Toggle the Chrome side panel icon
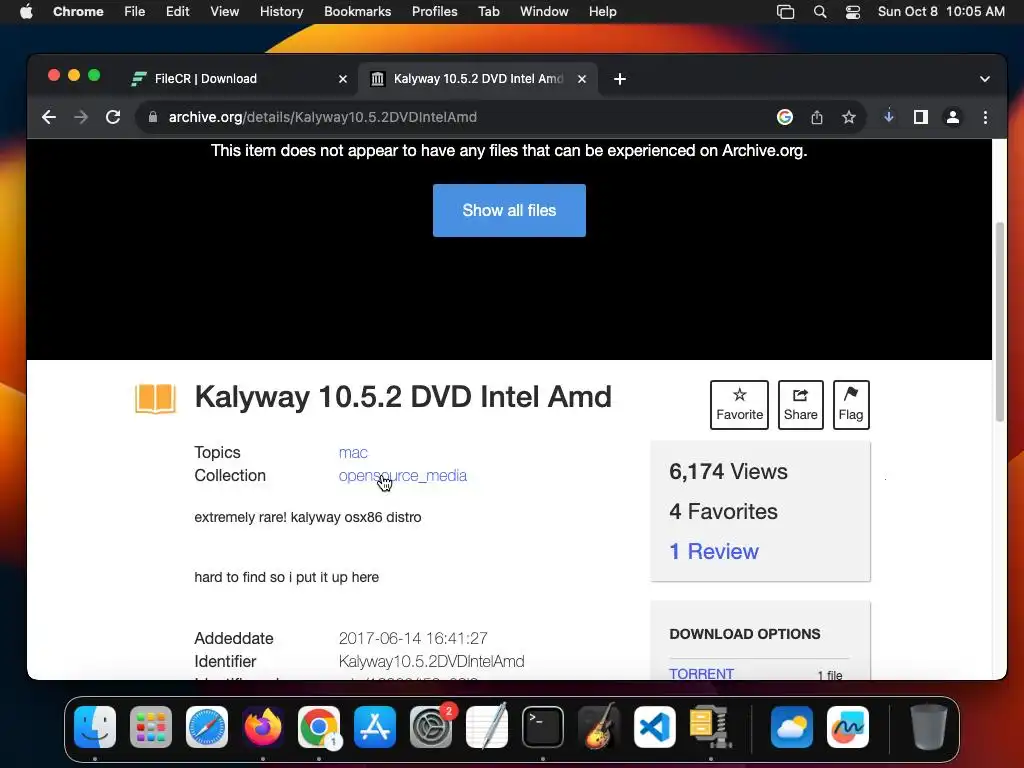1024x768 pixels. [x=921, y=118]
